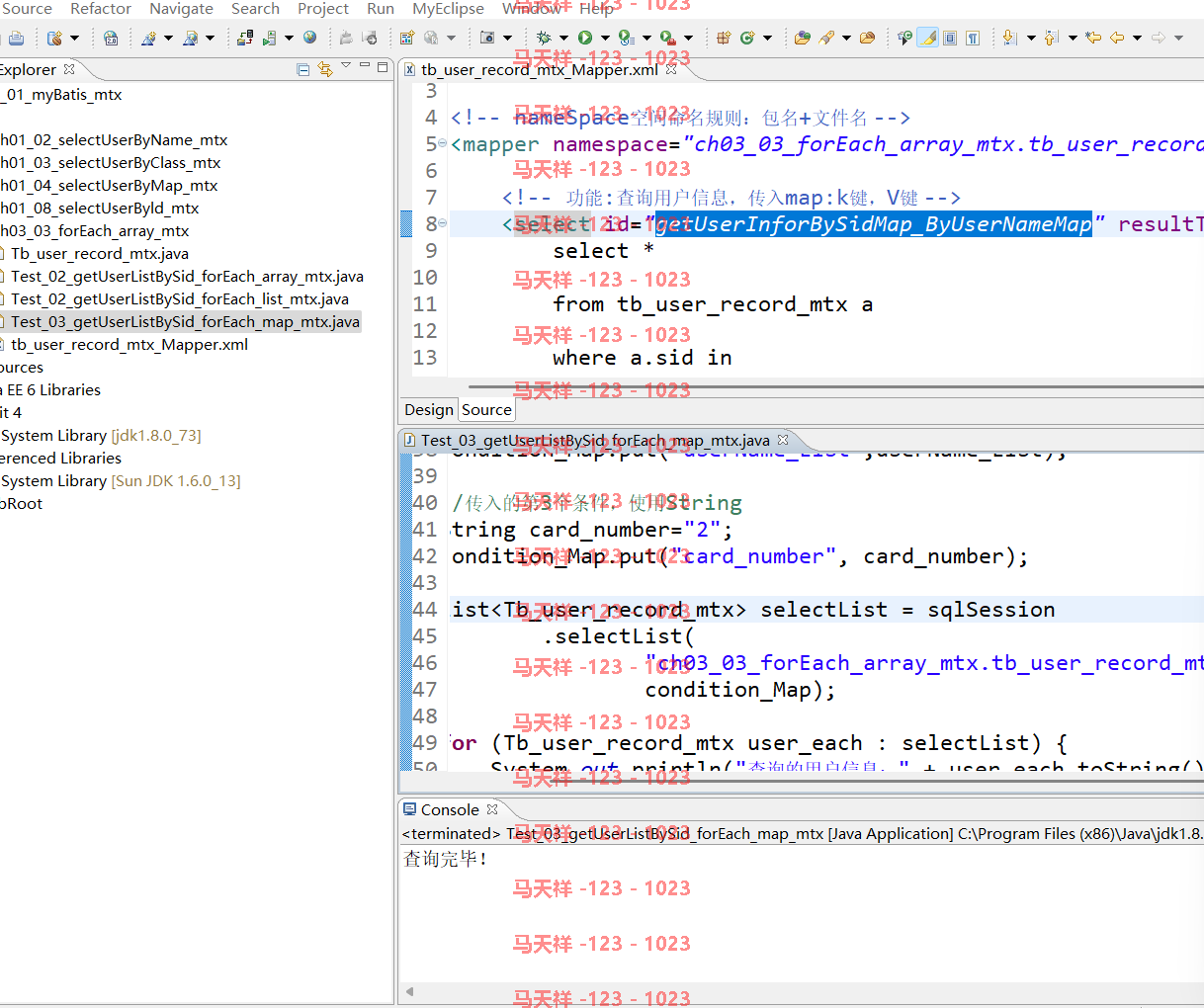Click the Open Type icon
The width and height of the screenshot is (1204, 1008).
coord(803,38)
